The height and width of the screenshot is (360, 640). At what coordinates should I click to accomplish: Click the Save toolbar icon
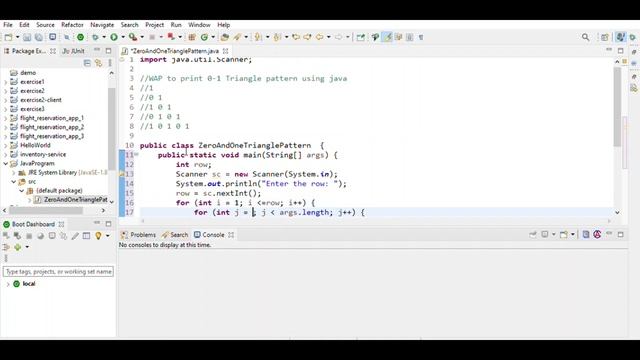coord(27,37)
